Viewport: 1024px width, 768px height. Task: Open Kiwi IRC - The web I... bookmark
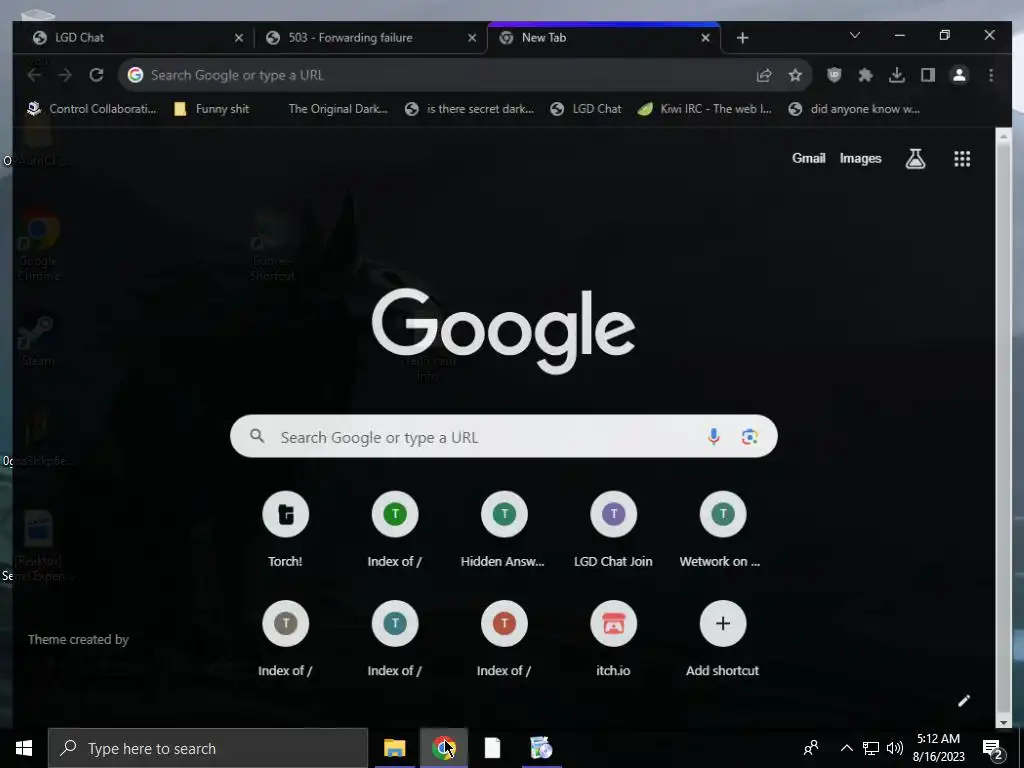tap(705, 109)
